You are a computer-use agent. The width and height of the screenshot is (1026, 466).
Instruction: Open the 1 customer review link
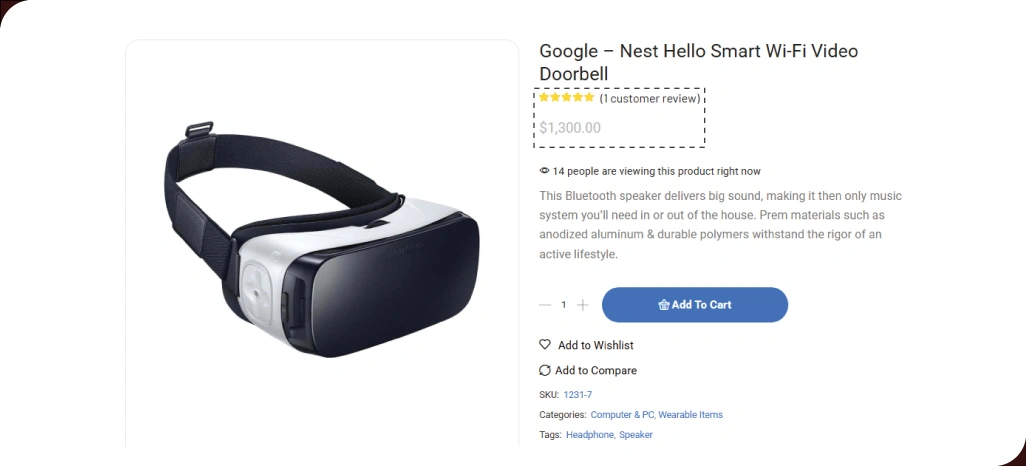click(650, 99)
